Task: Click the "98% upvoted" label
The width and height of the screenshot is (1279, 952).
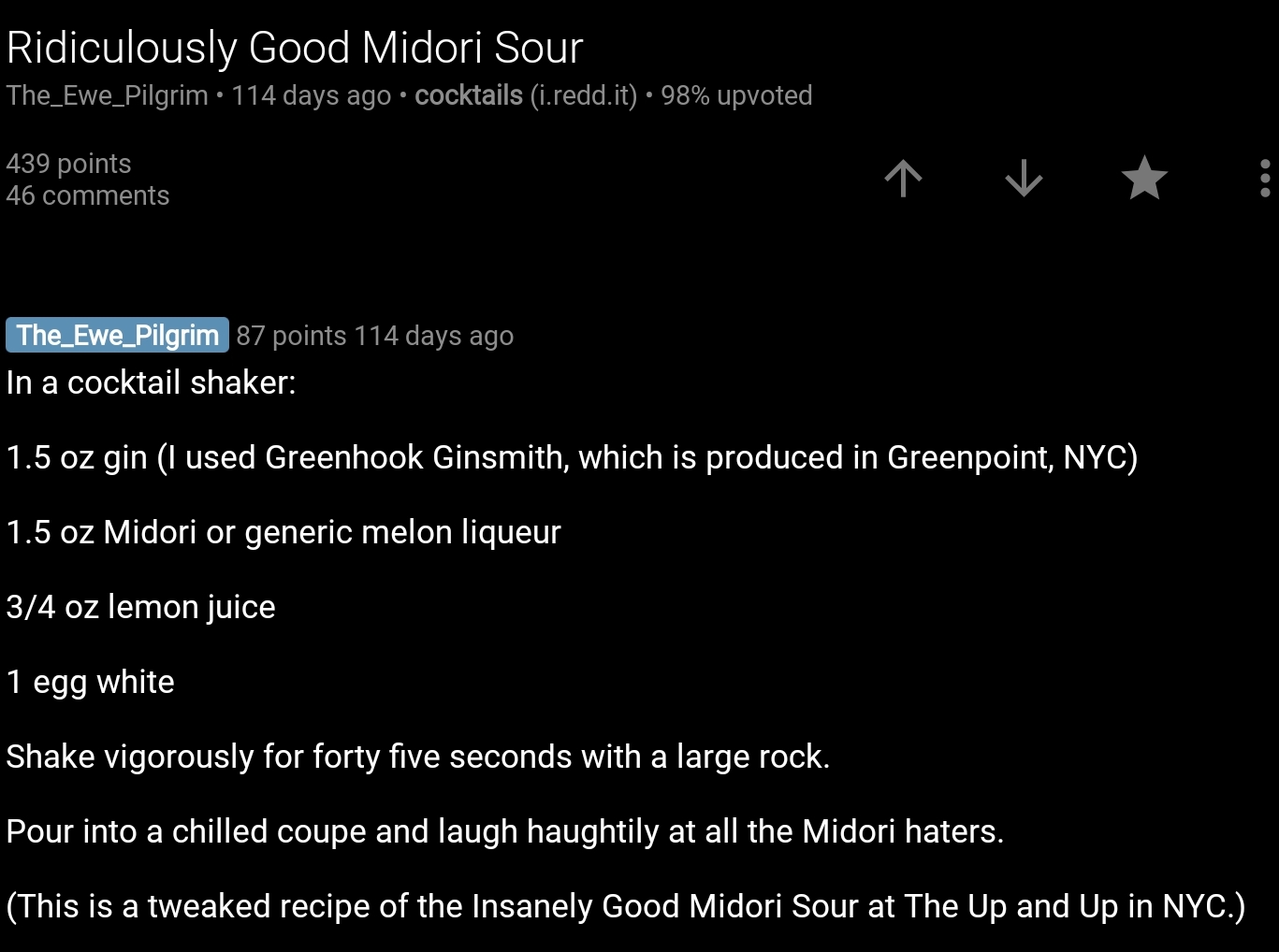Action: [x=736, y=95]
